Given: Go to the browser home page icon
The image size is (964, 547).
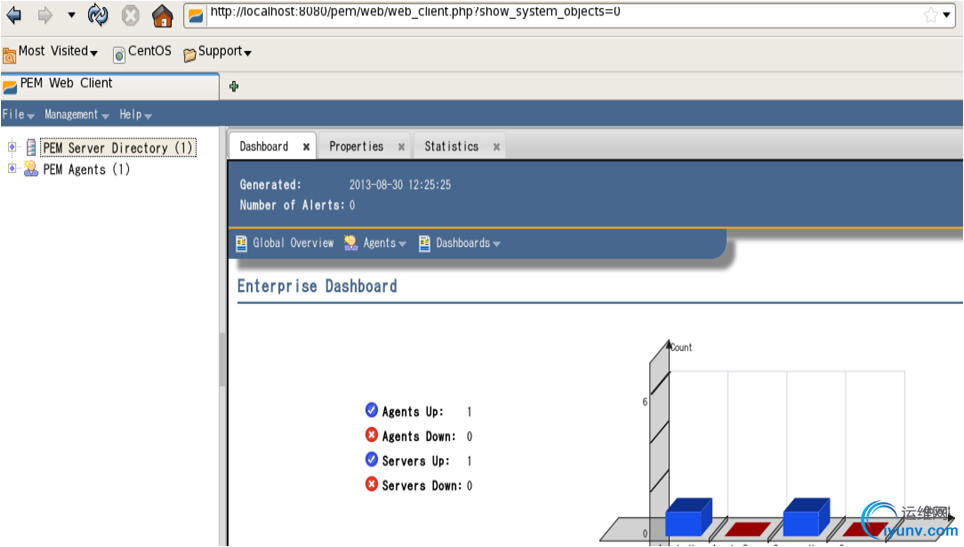Looking at the screenshot, I should (162, 15).
